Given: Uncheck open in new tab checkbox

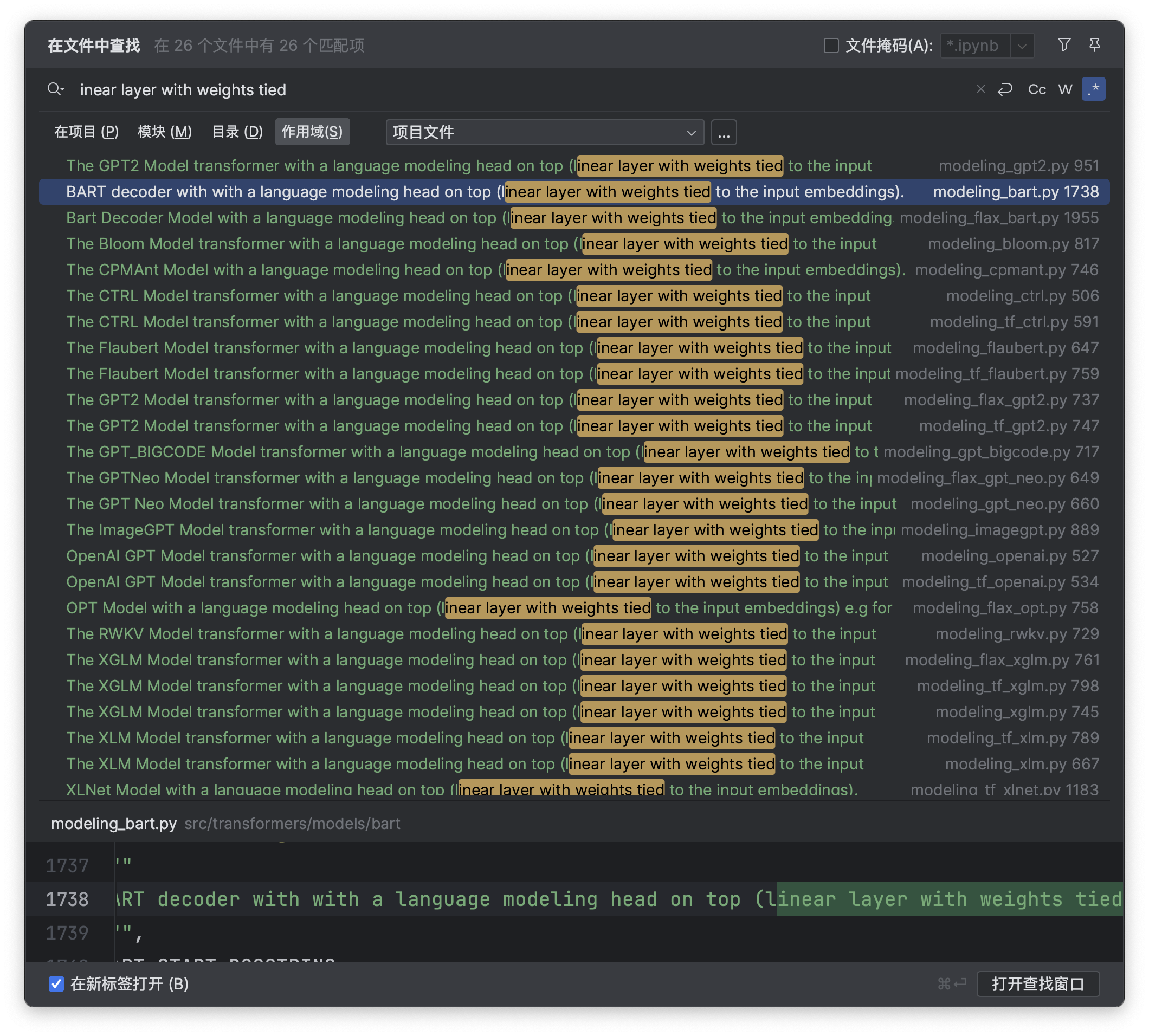Looking at the screenshot, I should 56,983.
